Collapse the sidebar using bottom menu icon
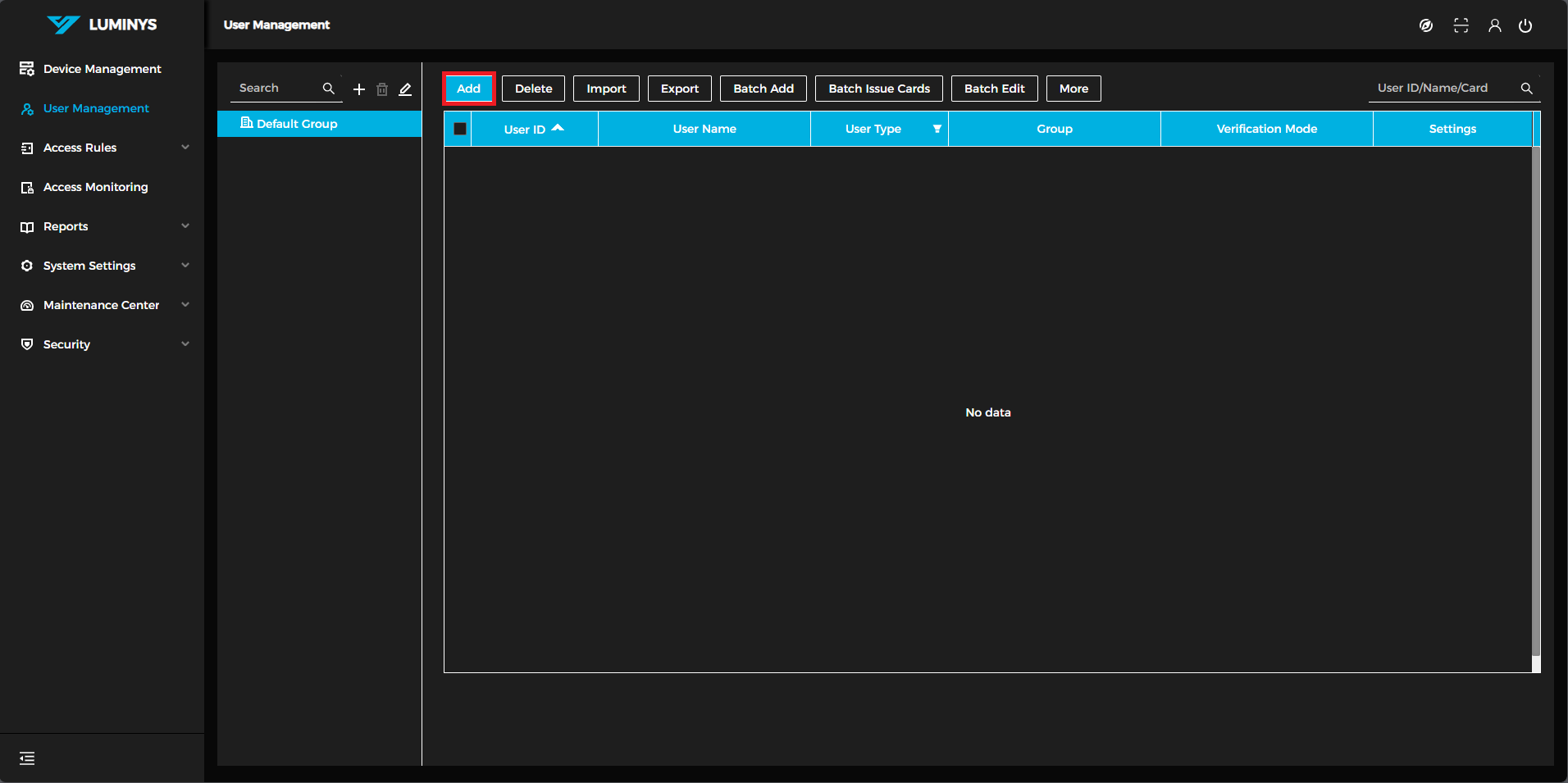 tap(27, 758)
